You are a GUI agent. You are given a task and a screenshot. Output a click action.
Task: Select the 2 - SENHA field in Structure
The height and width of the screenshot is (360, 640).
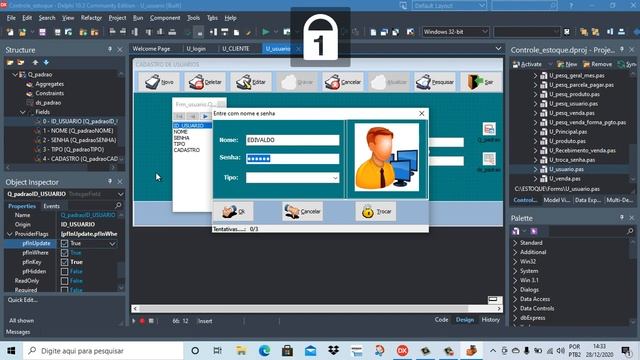point(79,140)
